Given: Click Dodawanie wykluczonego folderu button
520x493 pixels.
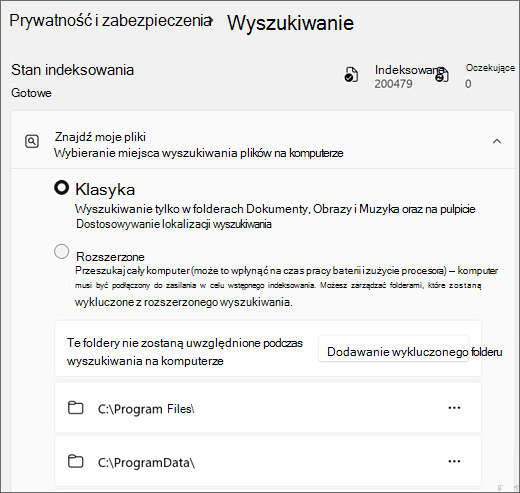Looking at the screenshot, I should point(394,349).
